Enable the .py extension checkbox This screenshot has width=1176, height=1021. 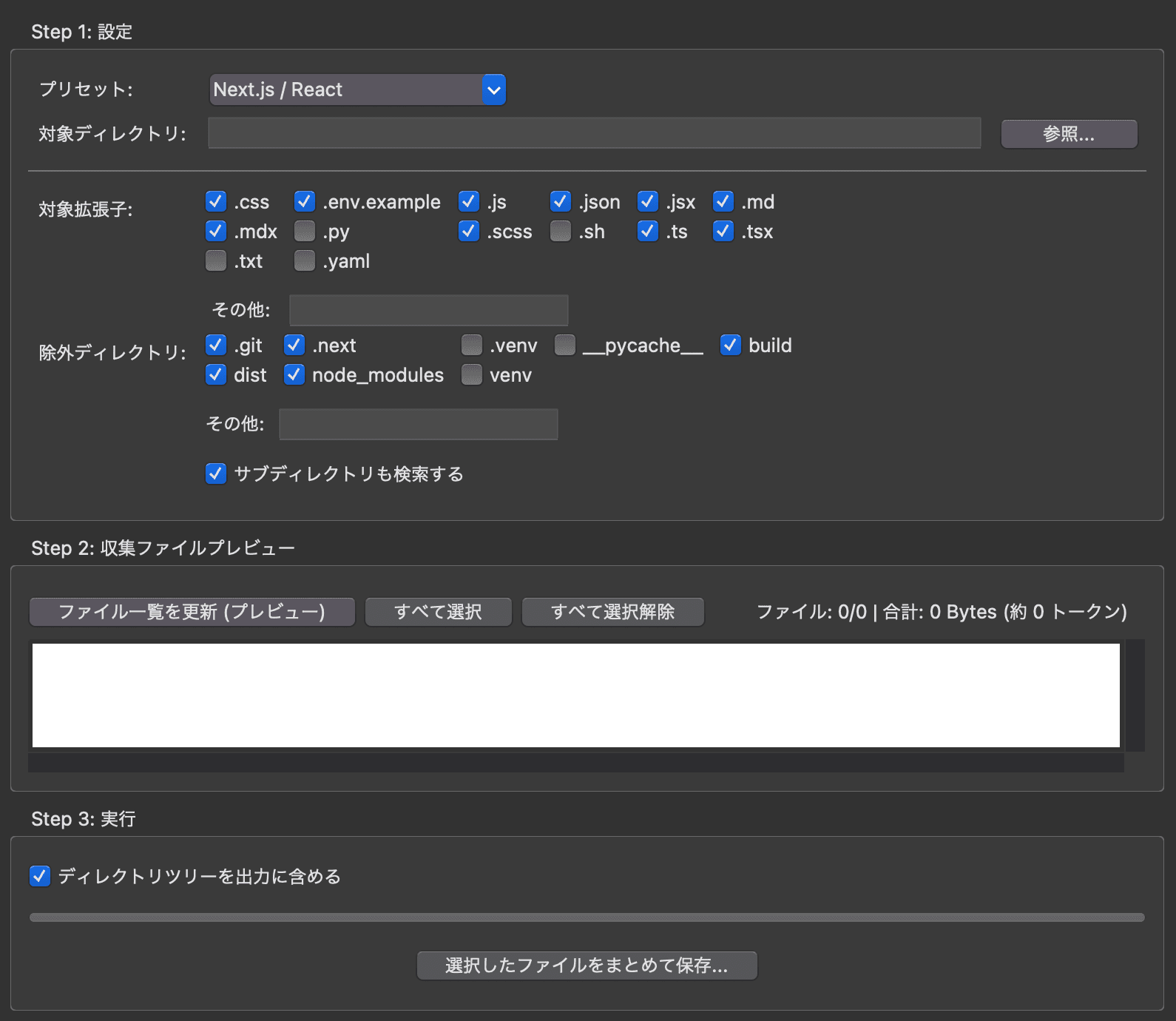click(304, 231)
